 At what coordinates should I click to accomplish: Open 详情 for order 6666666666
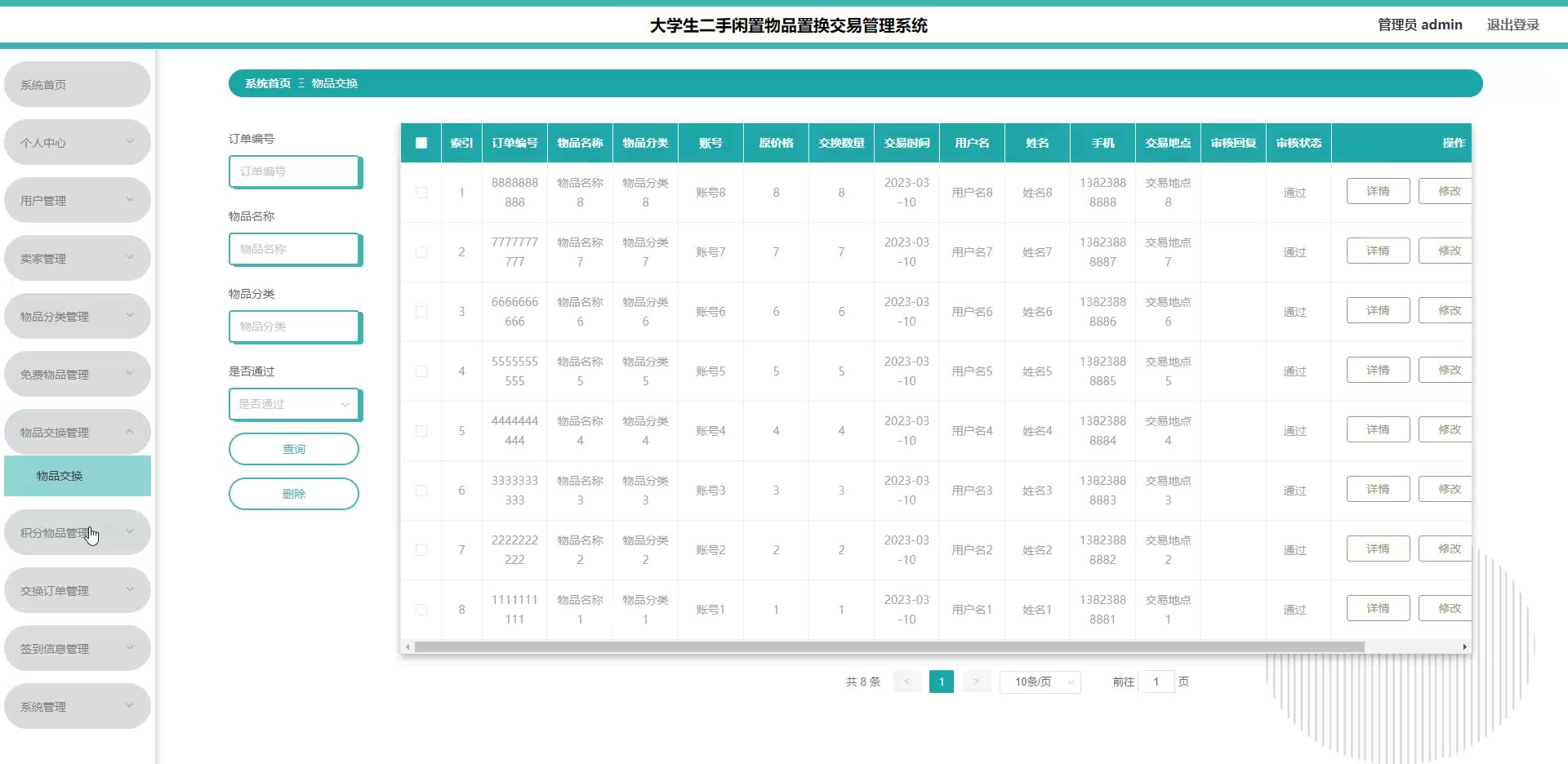(1379, 310)
